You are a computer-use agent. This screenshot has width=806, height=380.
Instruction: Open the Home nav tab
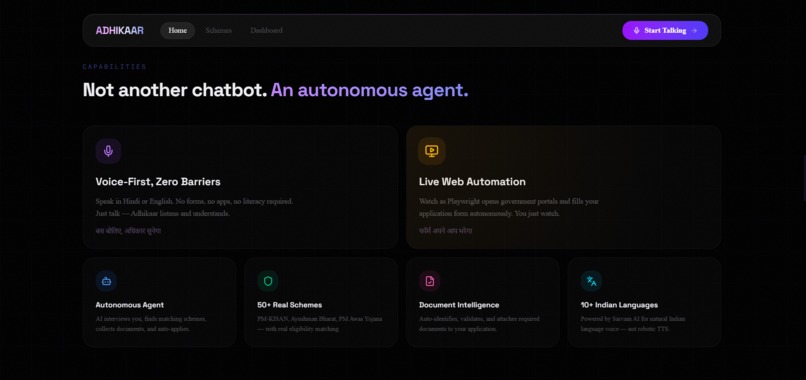177,30
